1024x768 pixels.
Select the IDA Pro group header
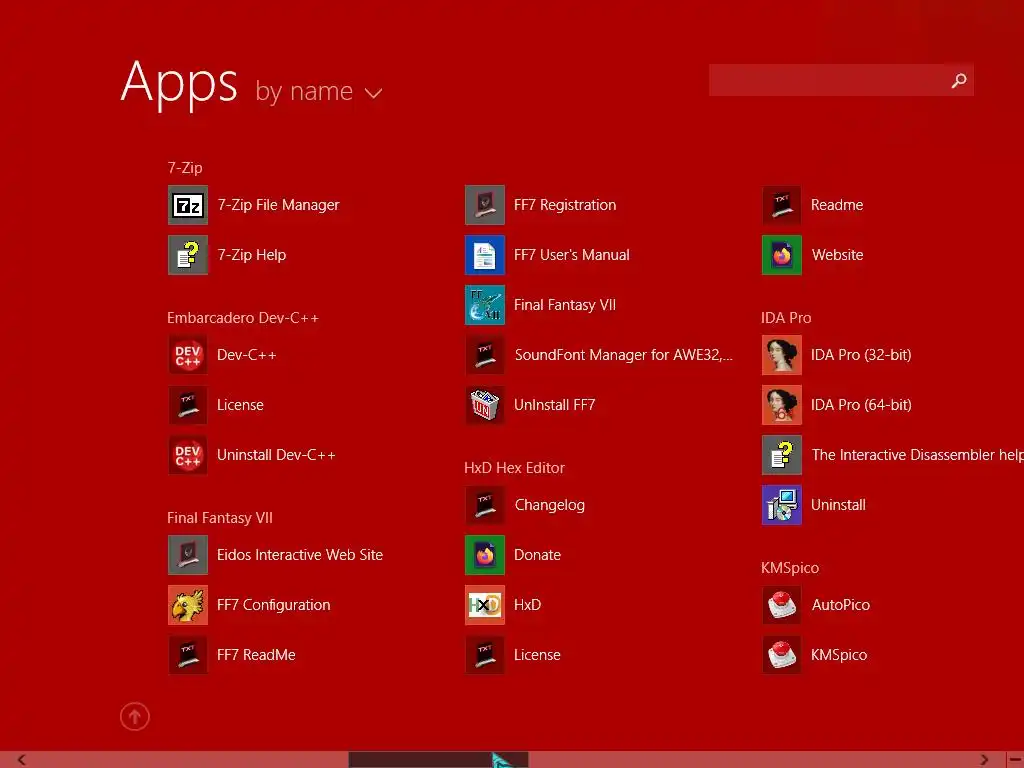point(786,318)
